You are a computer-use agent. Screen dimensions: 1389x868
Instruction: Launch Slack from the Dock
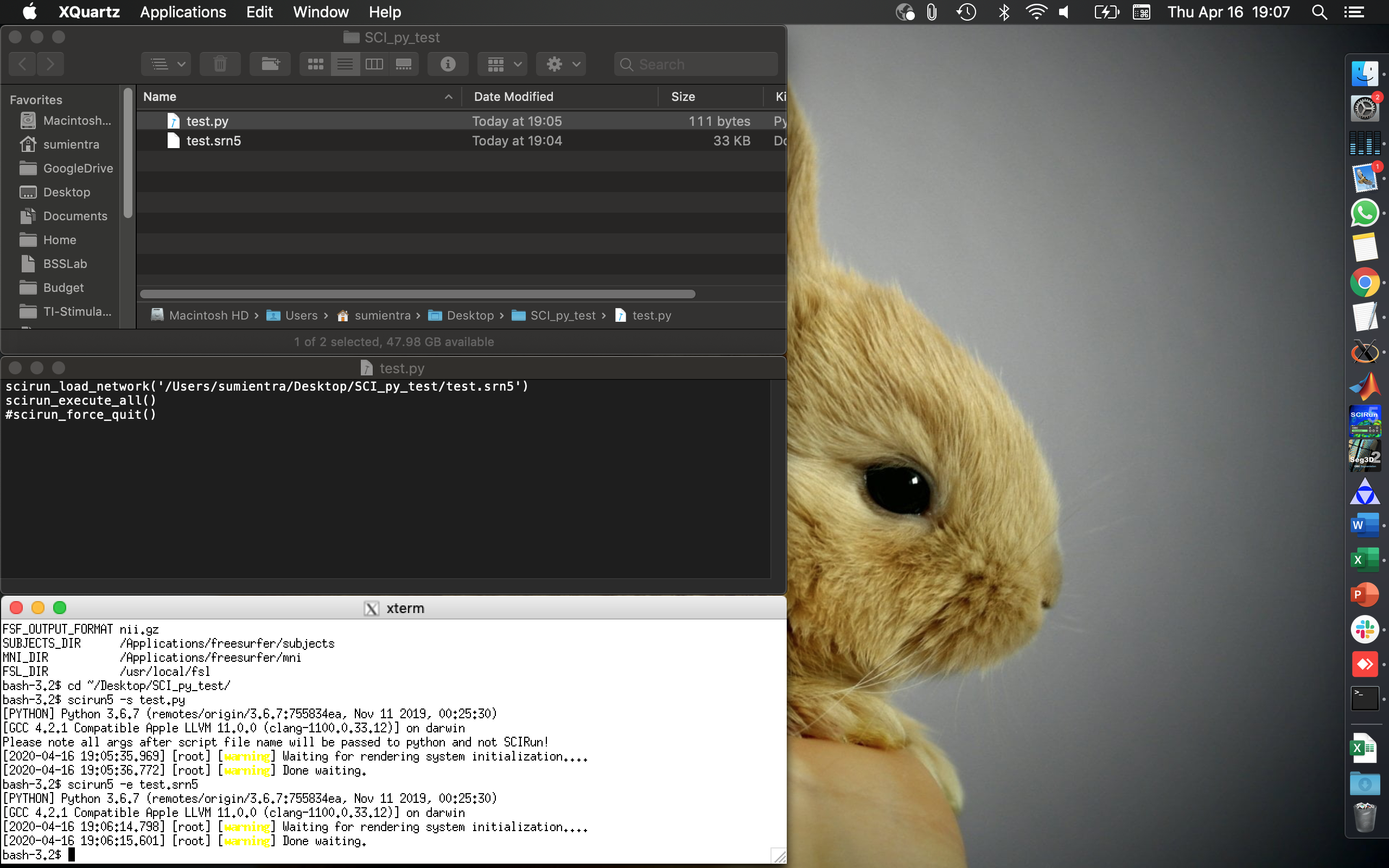(1366, 629)
